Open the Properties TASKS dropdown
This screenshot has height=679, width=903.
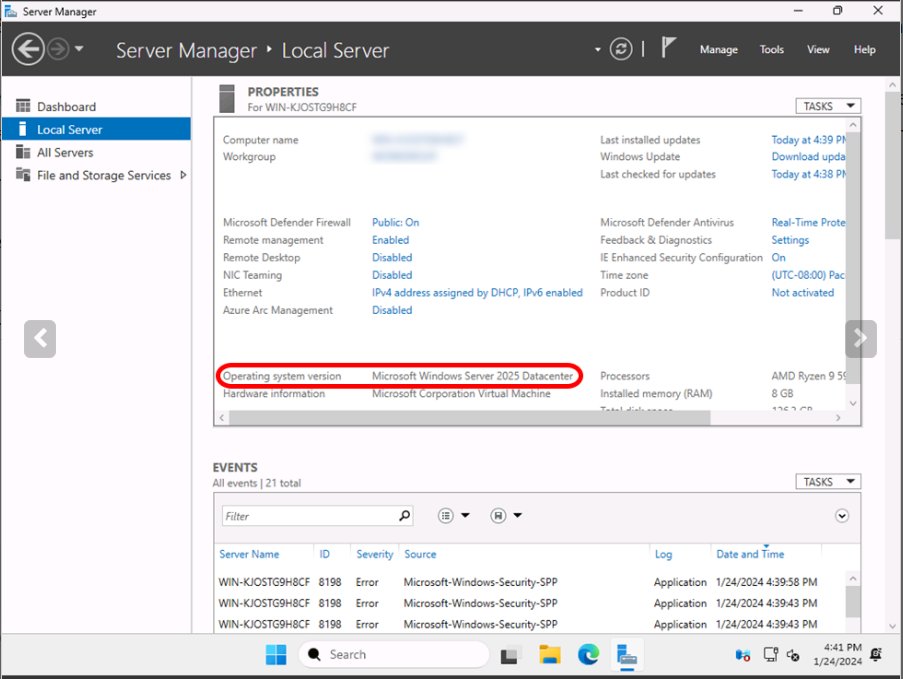click(x=828, y=106)
